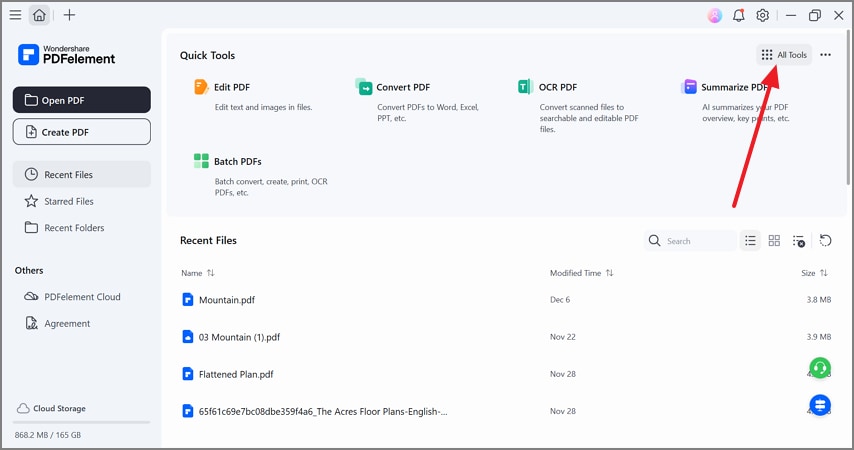This screenshot has height=450, width=854.
Task: Clear the recent files list icon
Action: [798, 241]
